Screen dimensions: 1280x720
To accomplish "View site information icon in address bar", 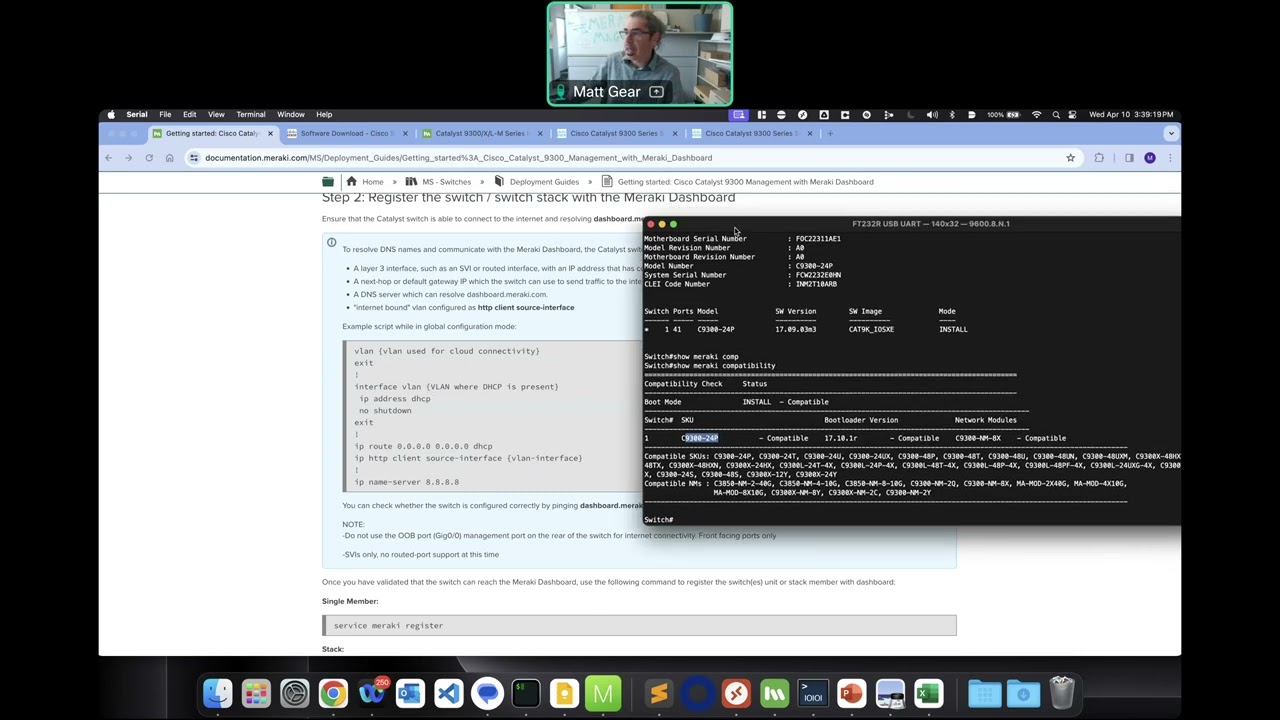I will click(194, 158).
